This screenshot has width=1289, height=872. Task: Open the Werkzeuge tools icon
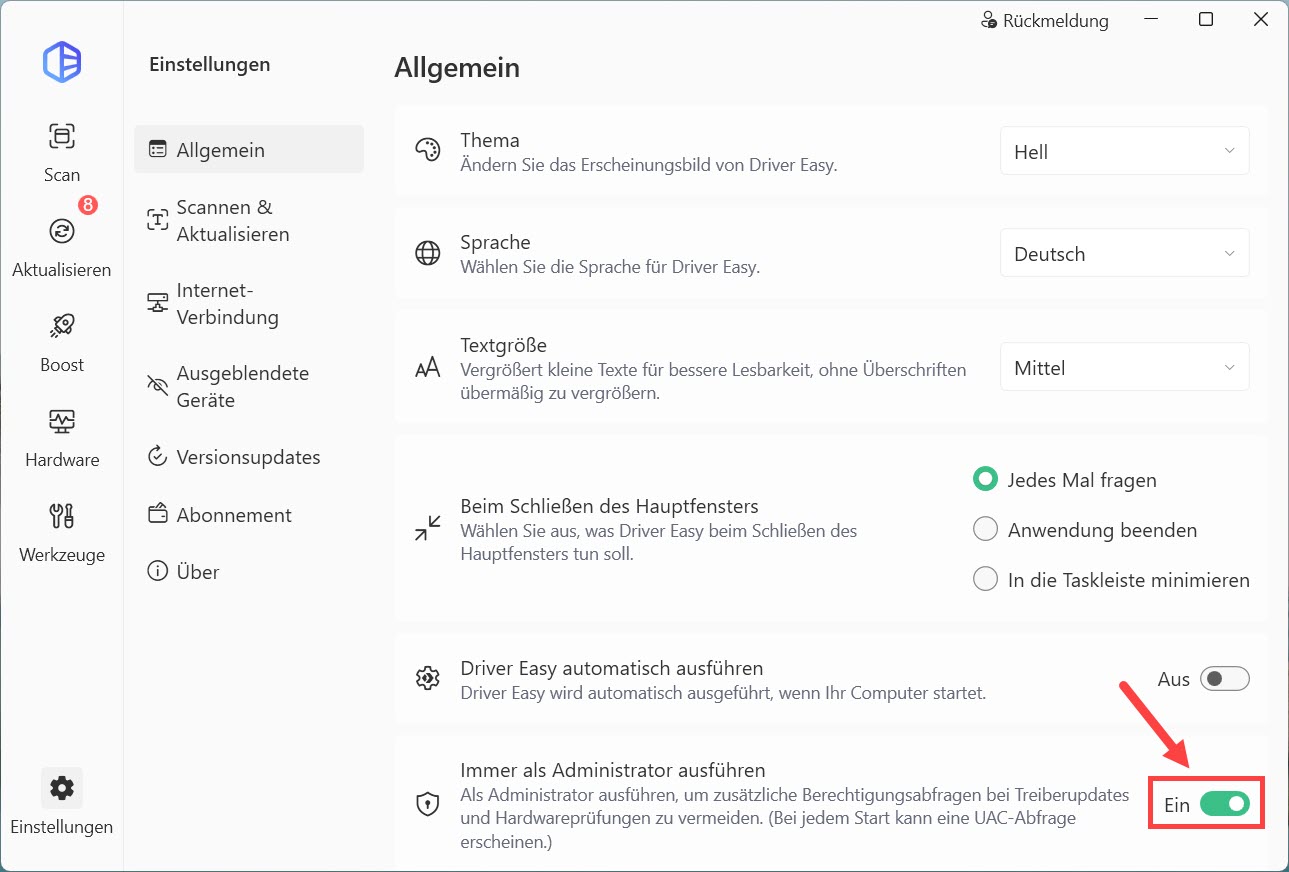pos(62,516)
